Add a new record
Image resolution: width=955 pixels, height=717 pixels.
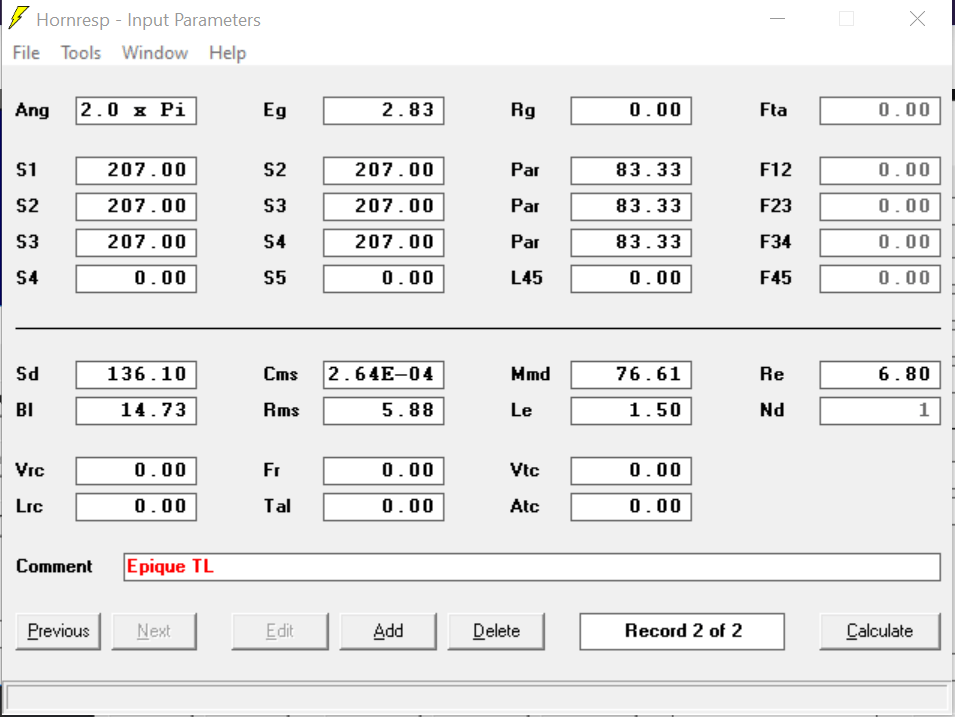pos(388,631)
